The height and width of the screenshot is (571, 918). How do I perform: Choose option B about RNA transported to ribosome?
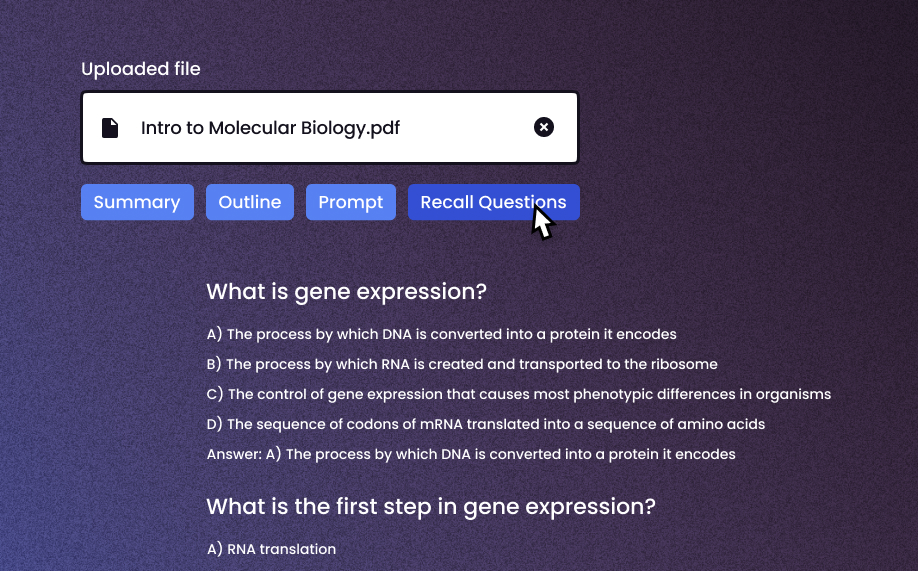(461, 364)
